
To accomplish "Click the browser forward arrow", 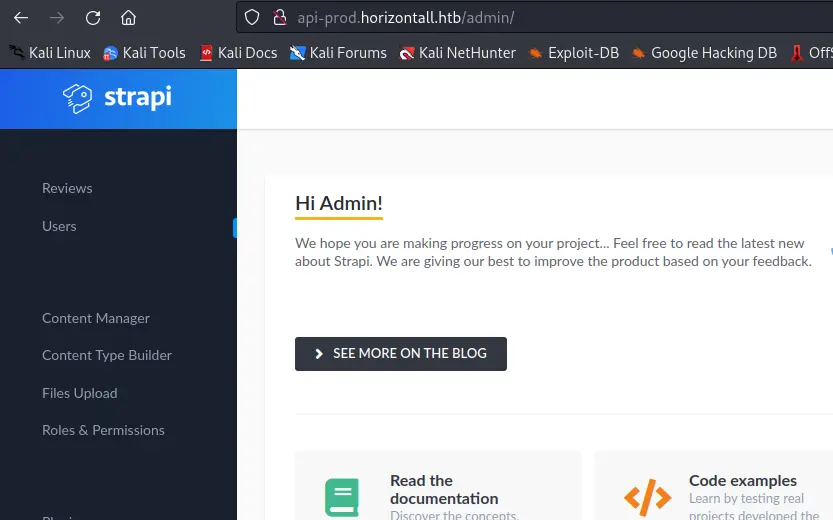I will click(x=57, y=18).
